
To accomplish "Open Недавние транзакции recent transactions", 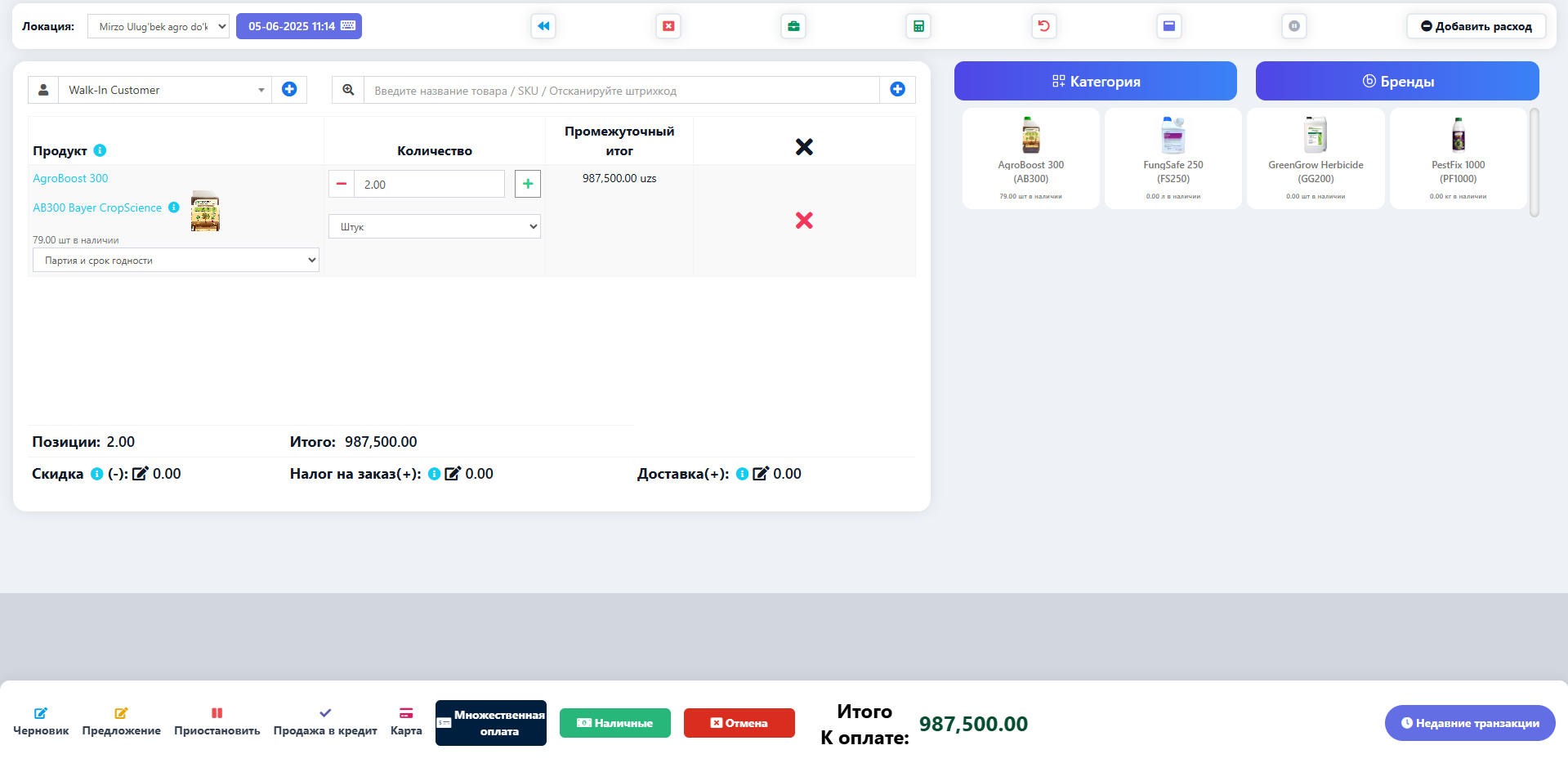I will pyautogui.click(x=1469, y=723).
